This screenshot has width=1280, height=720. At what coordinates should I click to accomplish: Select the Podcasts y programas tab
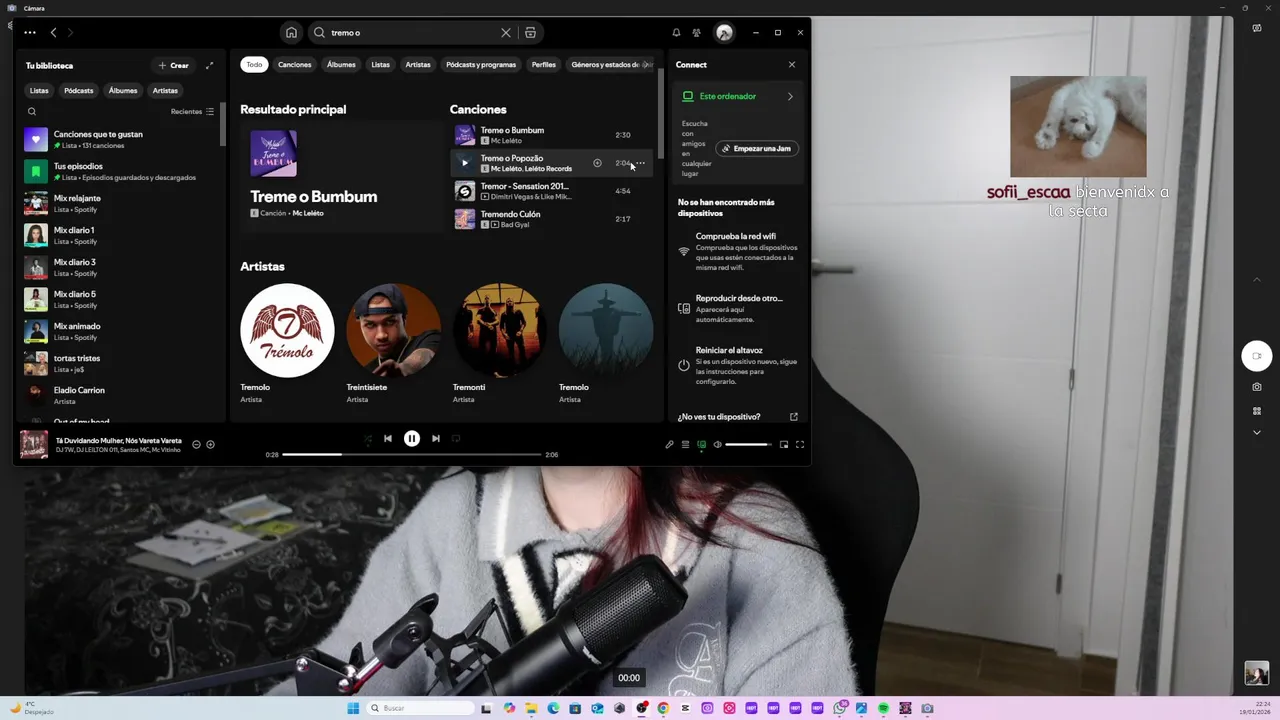click(x=481, y=64)
